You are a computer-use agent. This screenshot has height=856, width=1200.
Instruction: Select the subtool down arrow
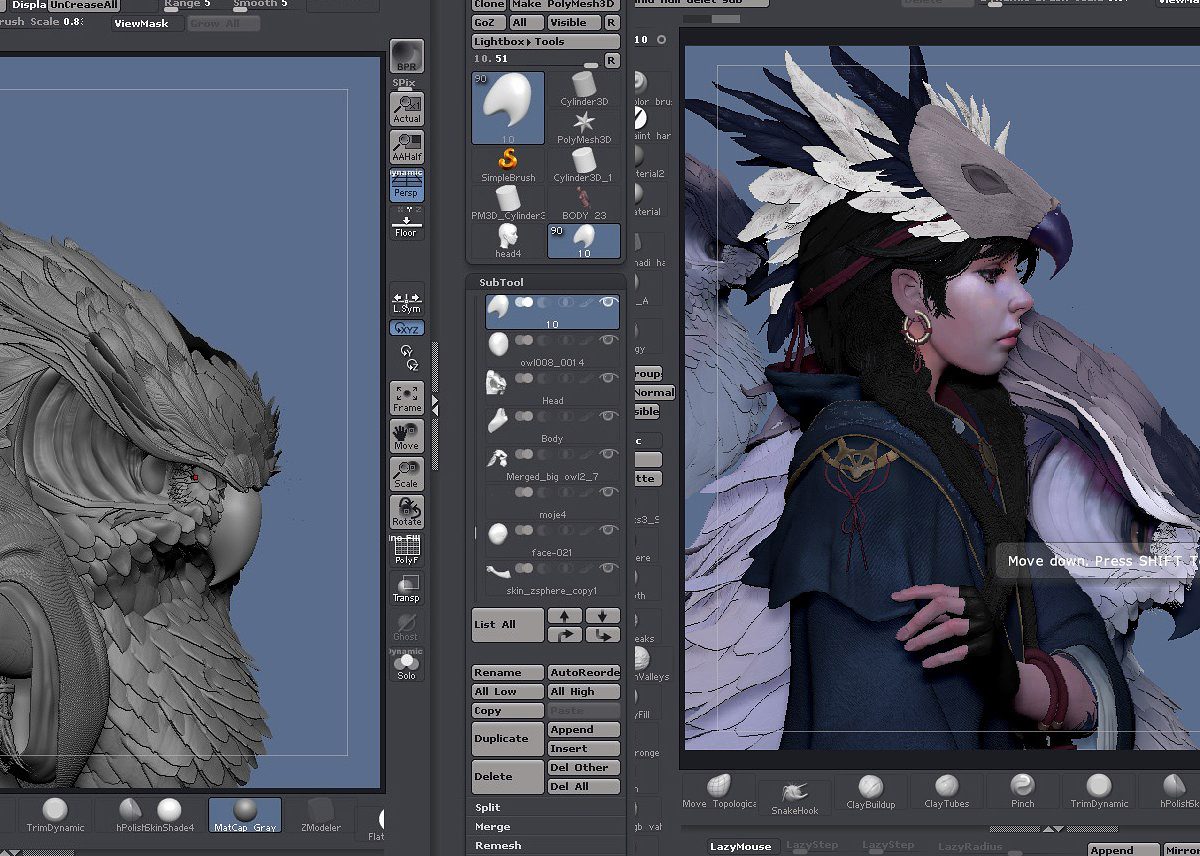click(x=603, y=616)
